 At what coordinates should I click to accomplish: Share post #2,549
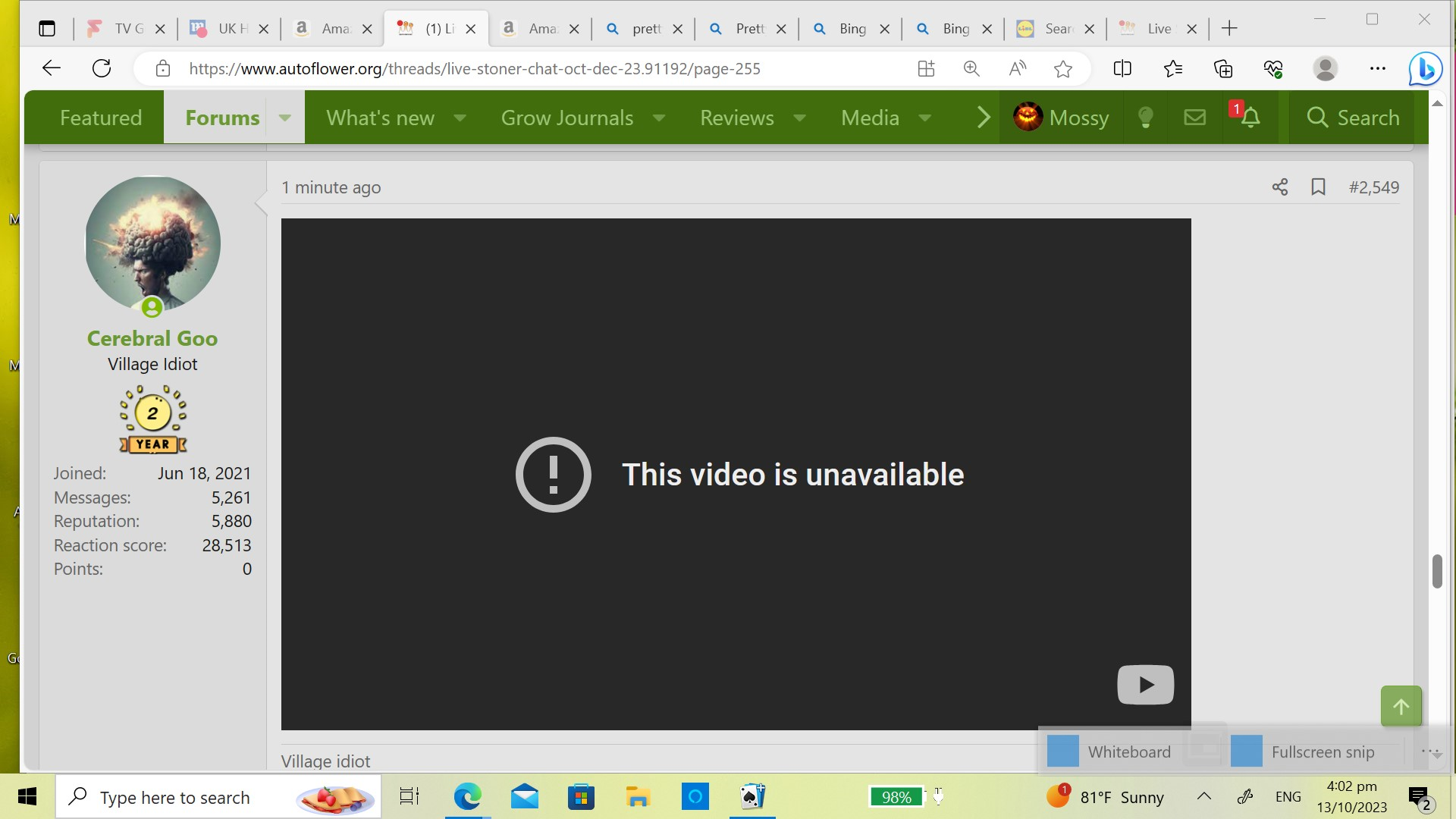pyautogui.click(x=1280, y=187)
